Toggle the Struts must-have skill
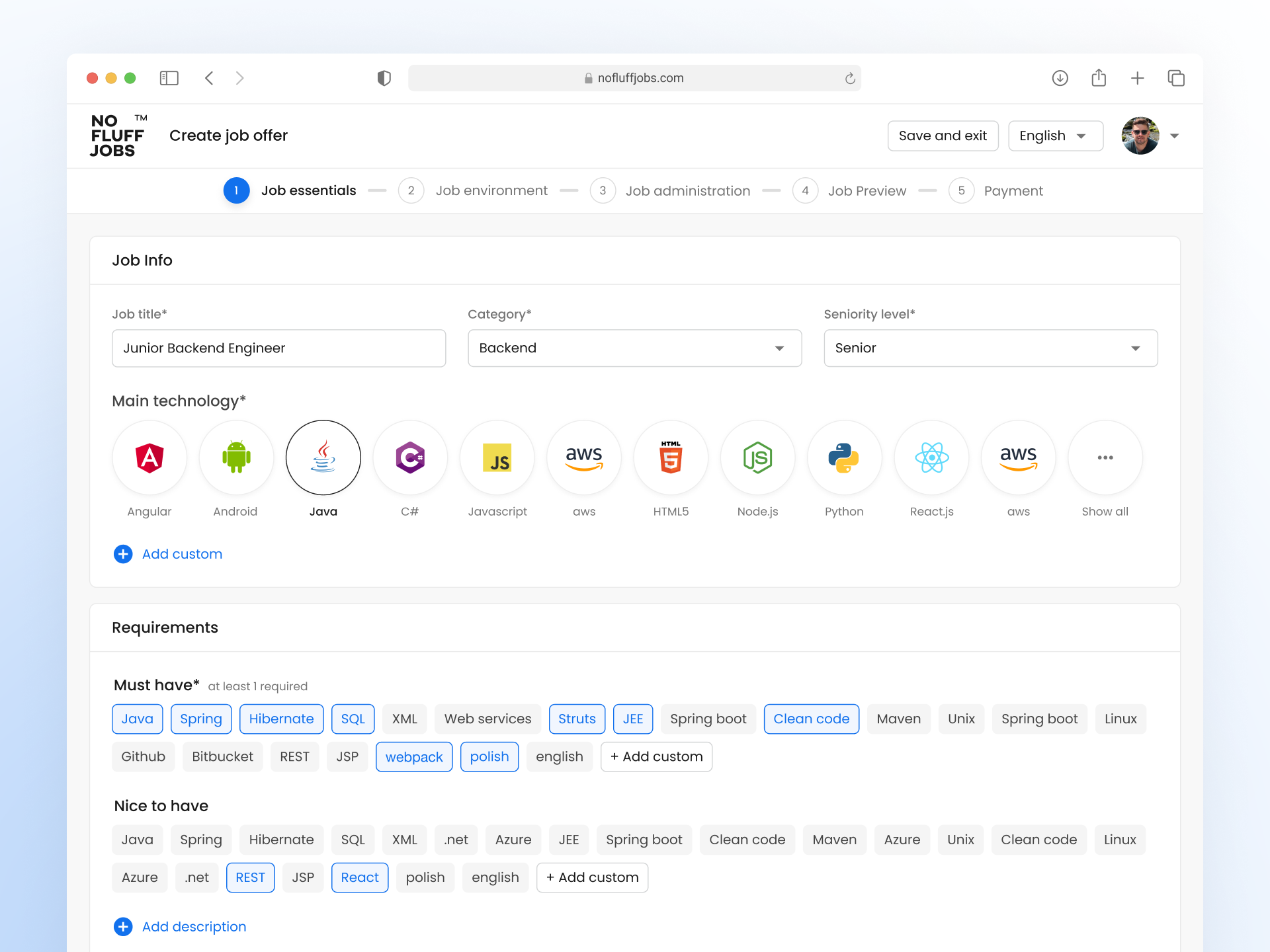Viewport: 1270px width, 952px height. (x=577, y=719)
